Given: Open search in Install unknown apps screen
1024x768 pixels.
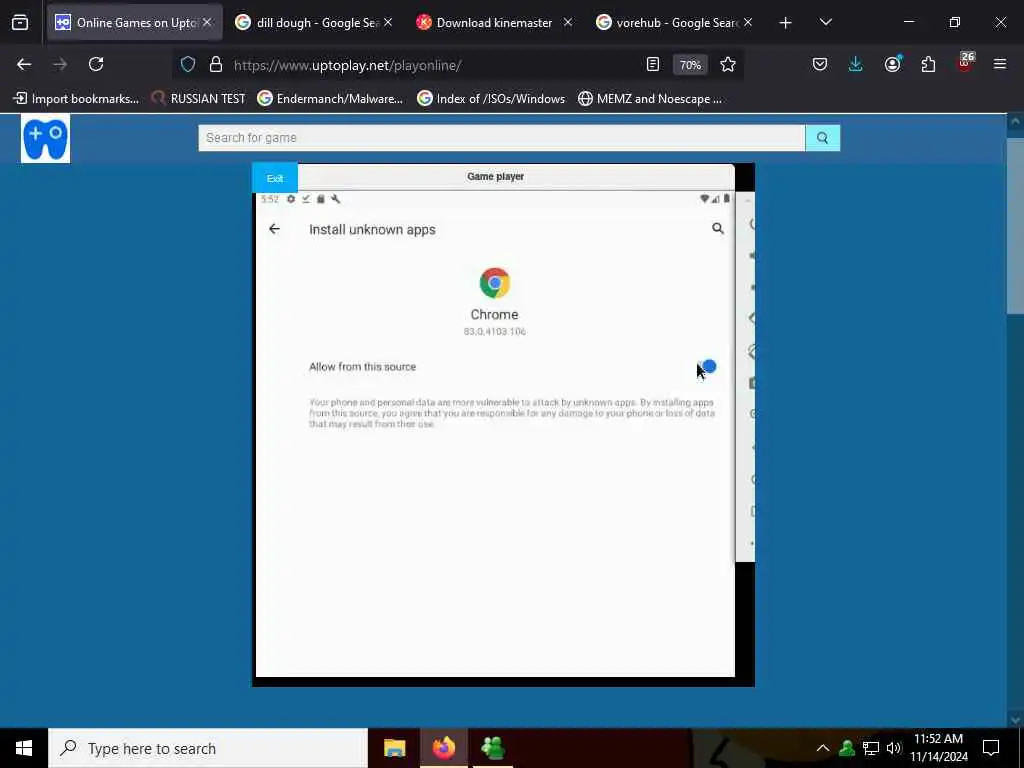Looking at the screenshot, I should (x=718, y=228).
